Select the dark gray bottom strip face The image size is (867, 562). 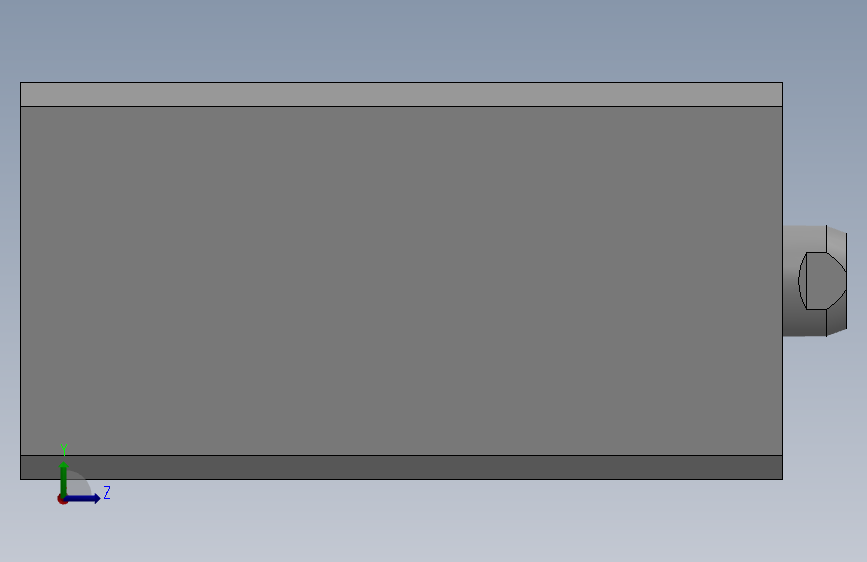point(401,467)
